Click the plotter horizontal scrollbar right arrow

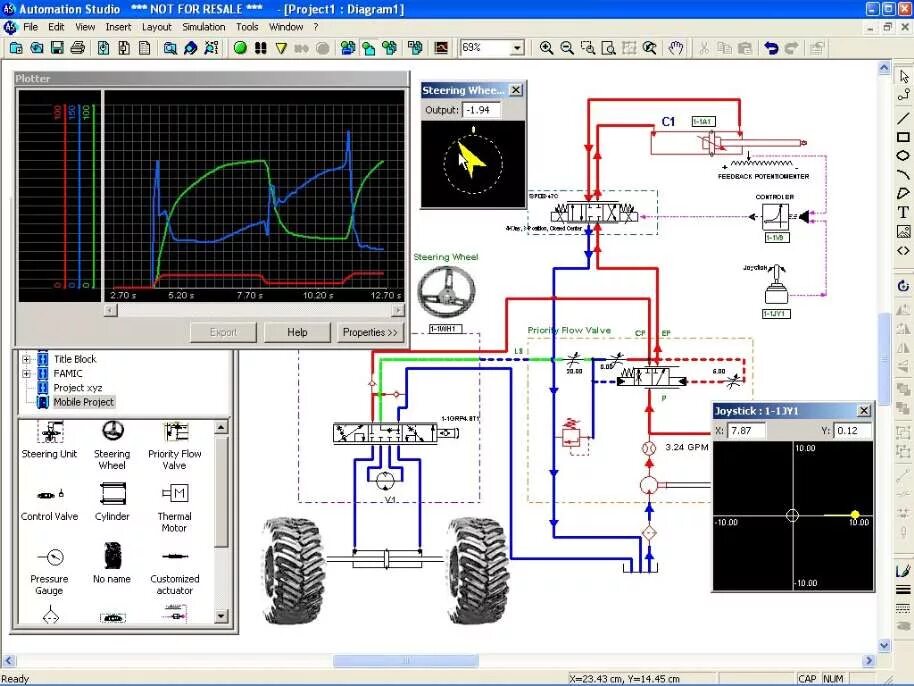(x=398, y=310)
